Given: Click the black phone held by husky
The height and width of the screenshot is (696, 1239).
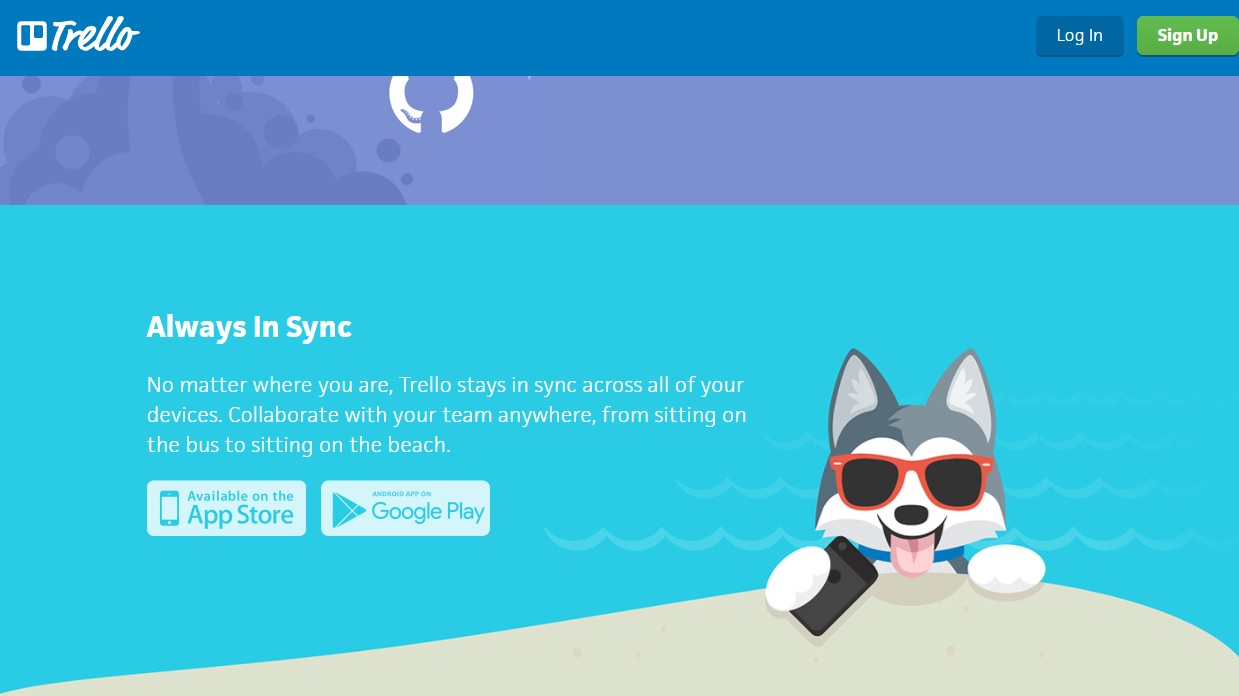Looking at the screenshot, I should coord(832,585).
